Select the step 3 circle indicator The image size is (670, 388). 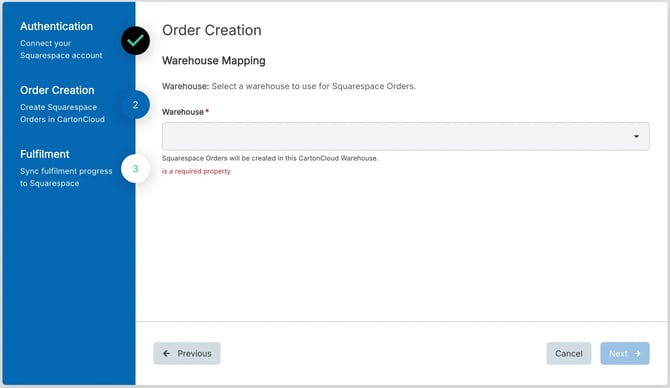(x=135, y=169)
